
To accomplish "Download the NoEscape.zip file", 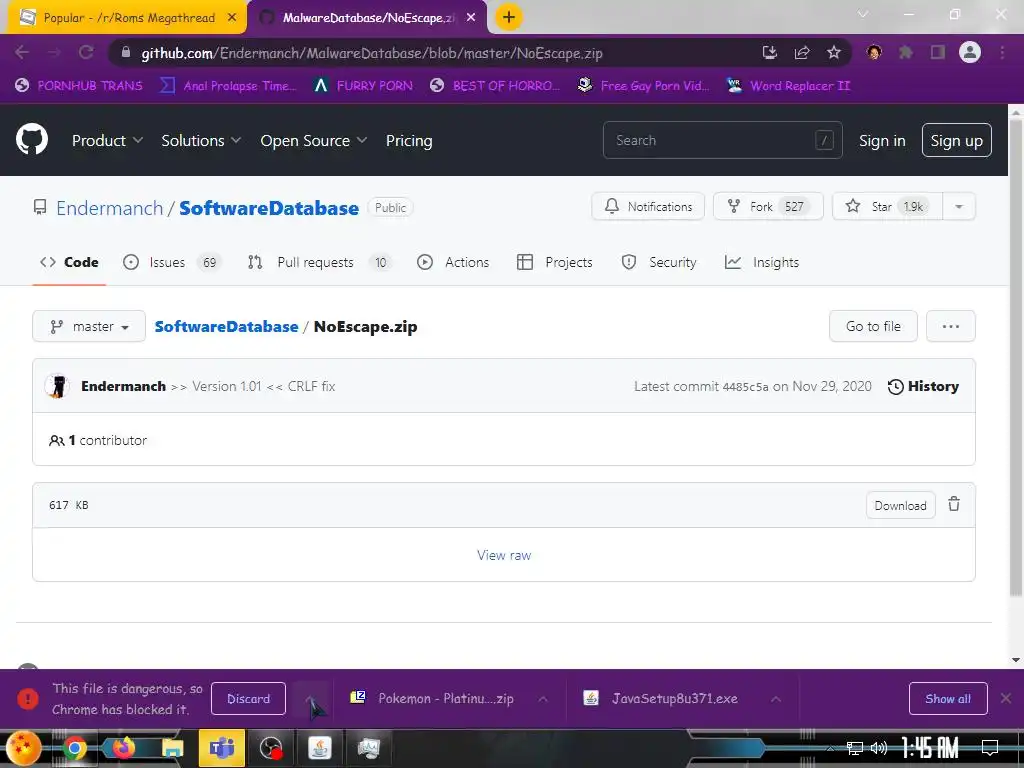I will 901,505.
